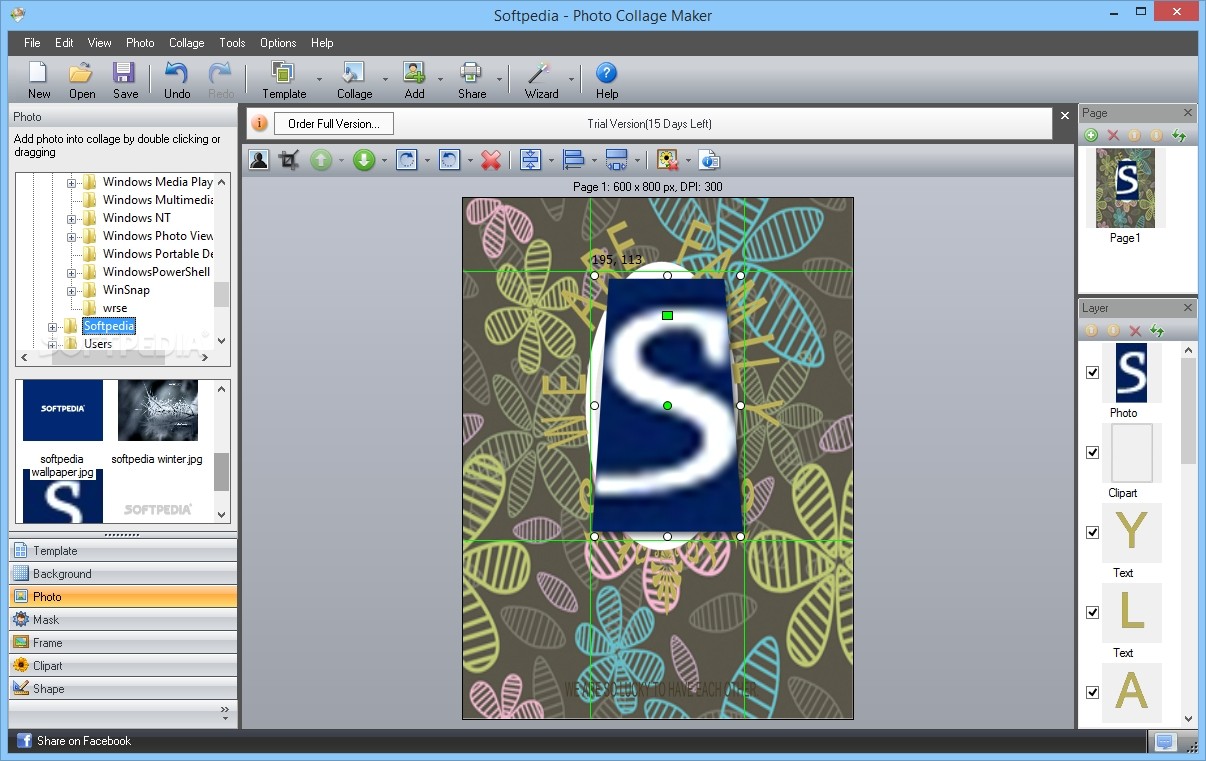The image size is (1206, 761).
Task: Toggle visibility checkbox of L Text layer
Action: [x=1092, y=612]
